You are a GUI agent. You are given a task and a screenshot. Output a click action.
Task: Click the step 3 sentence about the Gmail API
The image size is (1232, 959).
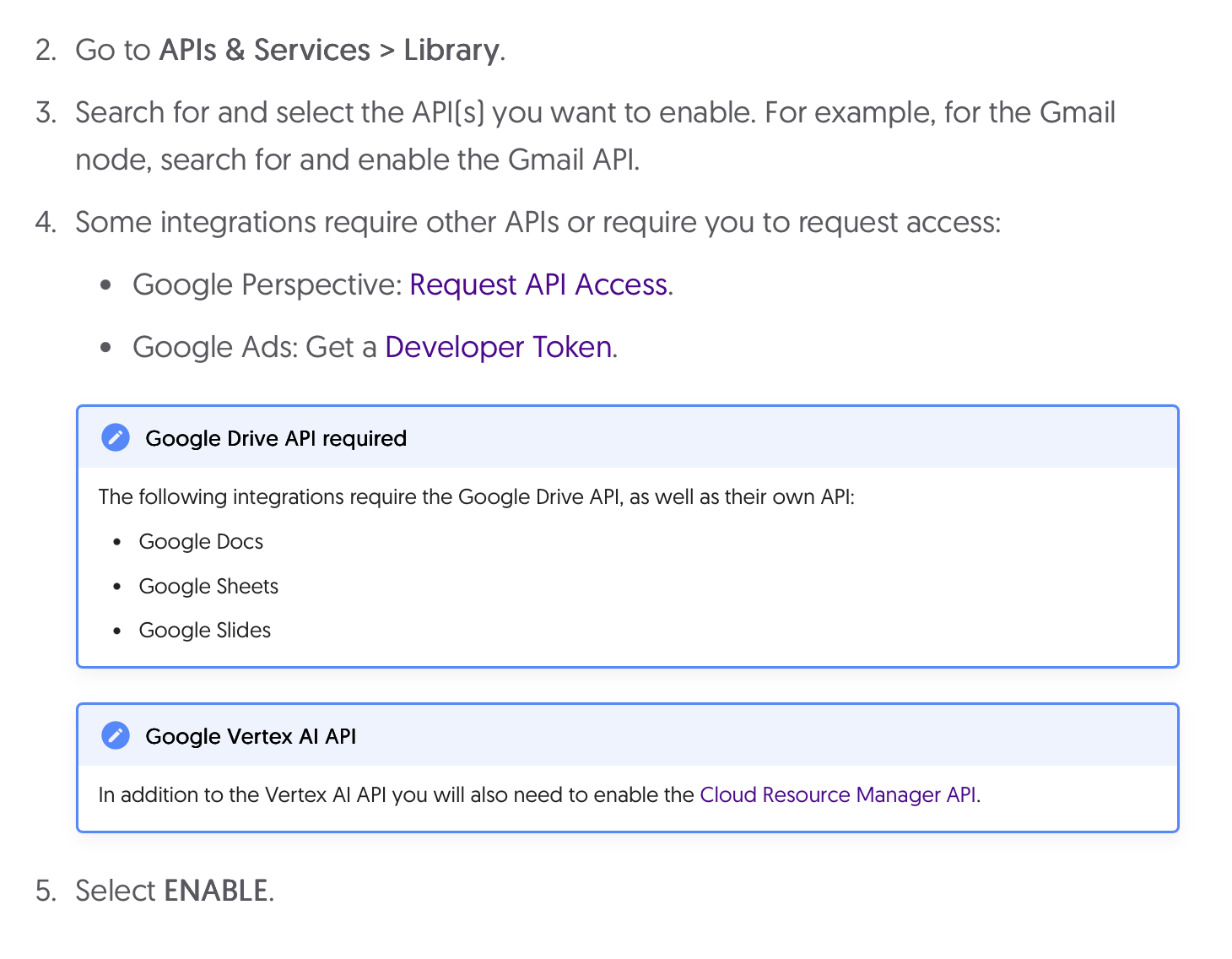pyautogui.click(x=595, y=113)
